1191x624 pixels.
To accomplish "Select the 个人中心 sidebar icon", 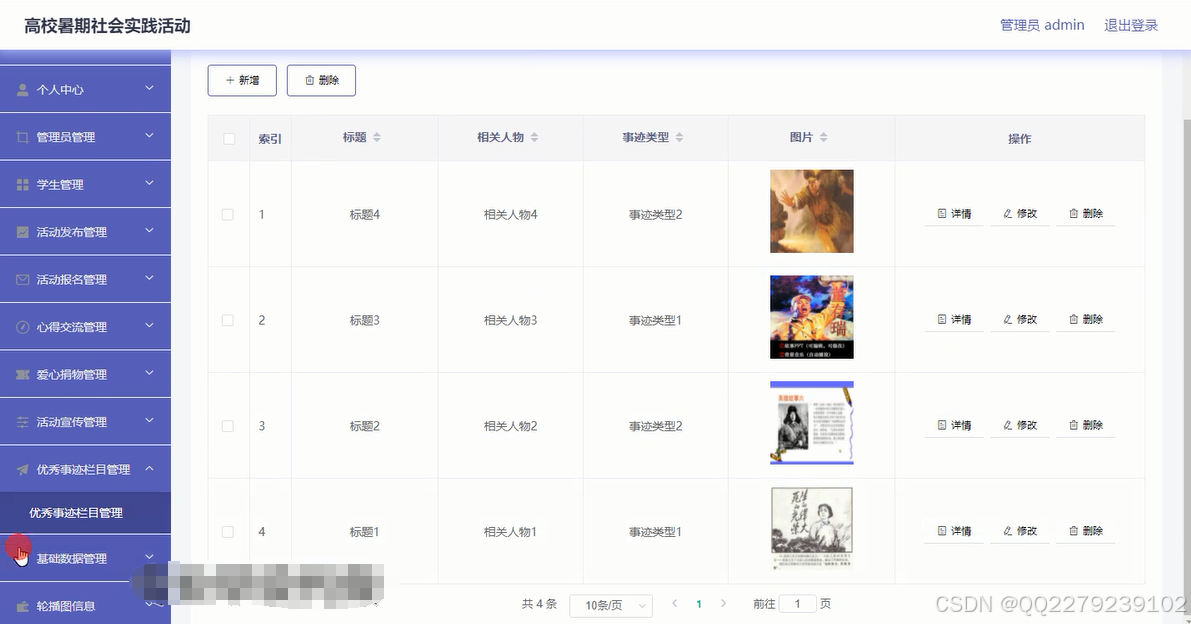I will click(22, 89).
